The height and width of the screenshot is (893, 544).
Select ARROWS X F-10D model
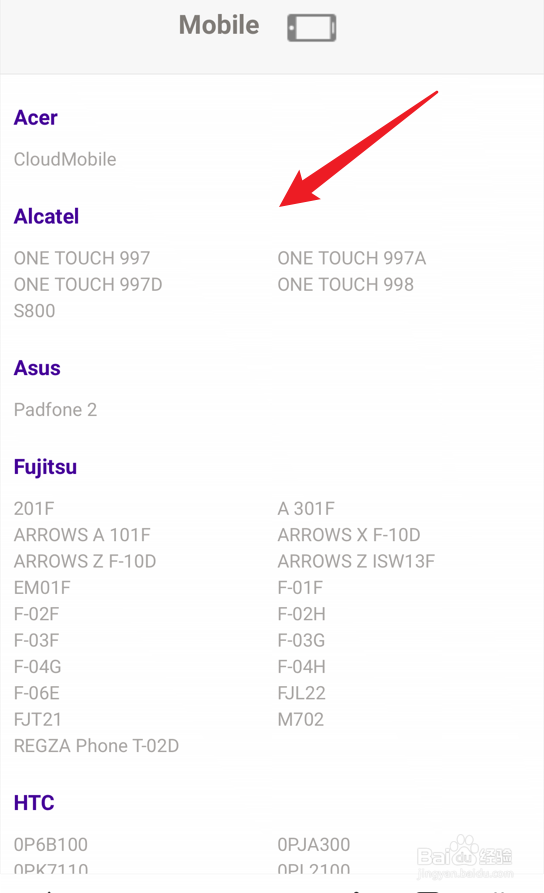(349, 535)
